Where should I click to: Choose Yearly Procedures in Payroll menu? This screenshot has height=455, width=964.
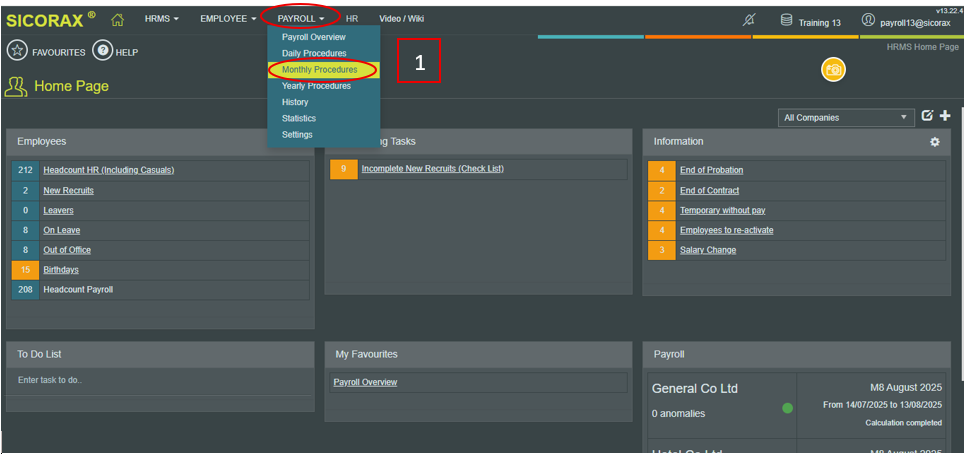click(x=316, y=86)
